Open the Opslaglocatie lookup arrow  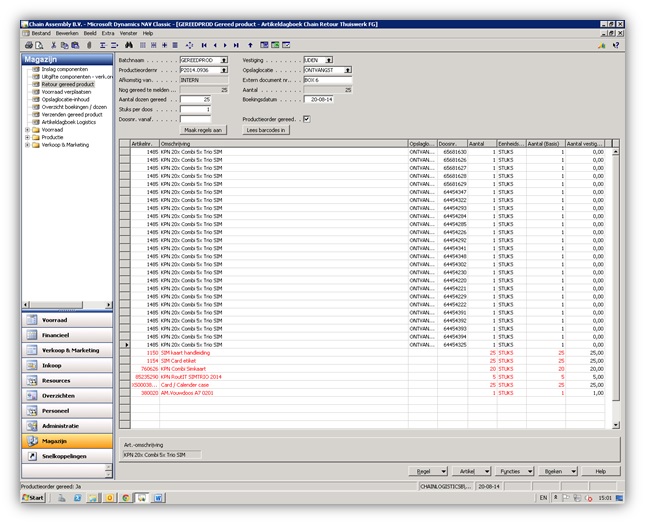pyautogui.click(x=348, y=70)
